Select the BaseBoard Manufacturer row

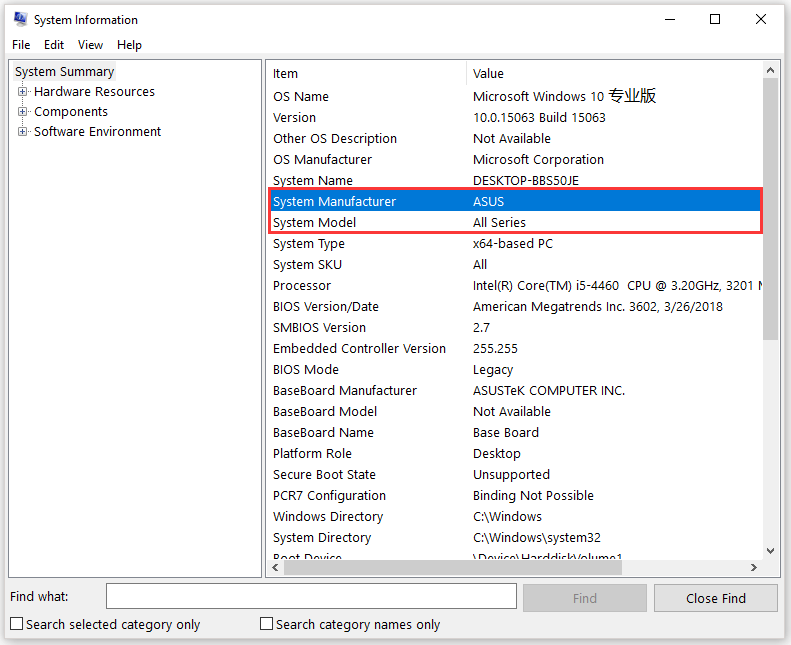pyautogui.click(x=515, y=391)
